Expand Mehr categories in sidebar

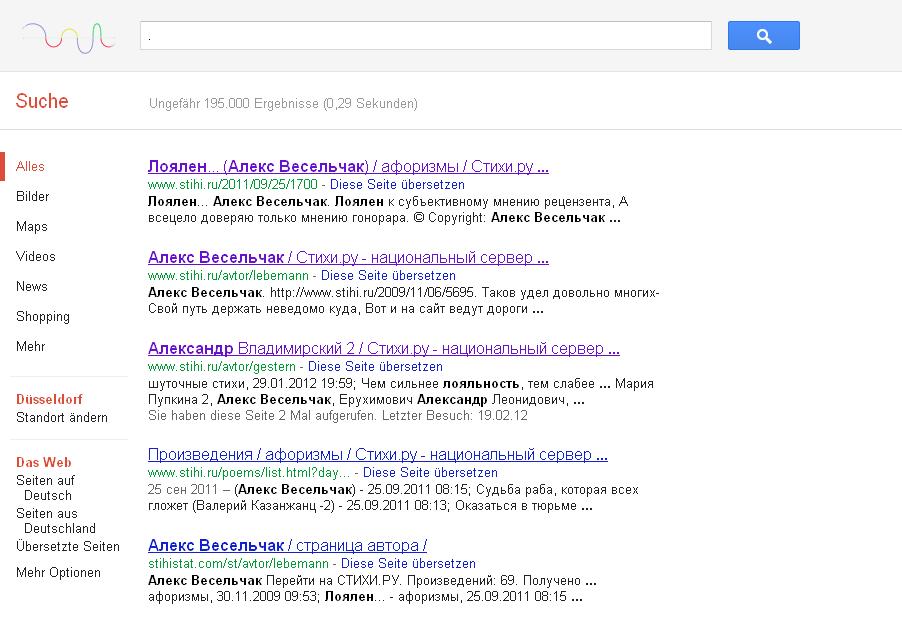coord(30,347)
